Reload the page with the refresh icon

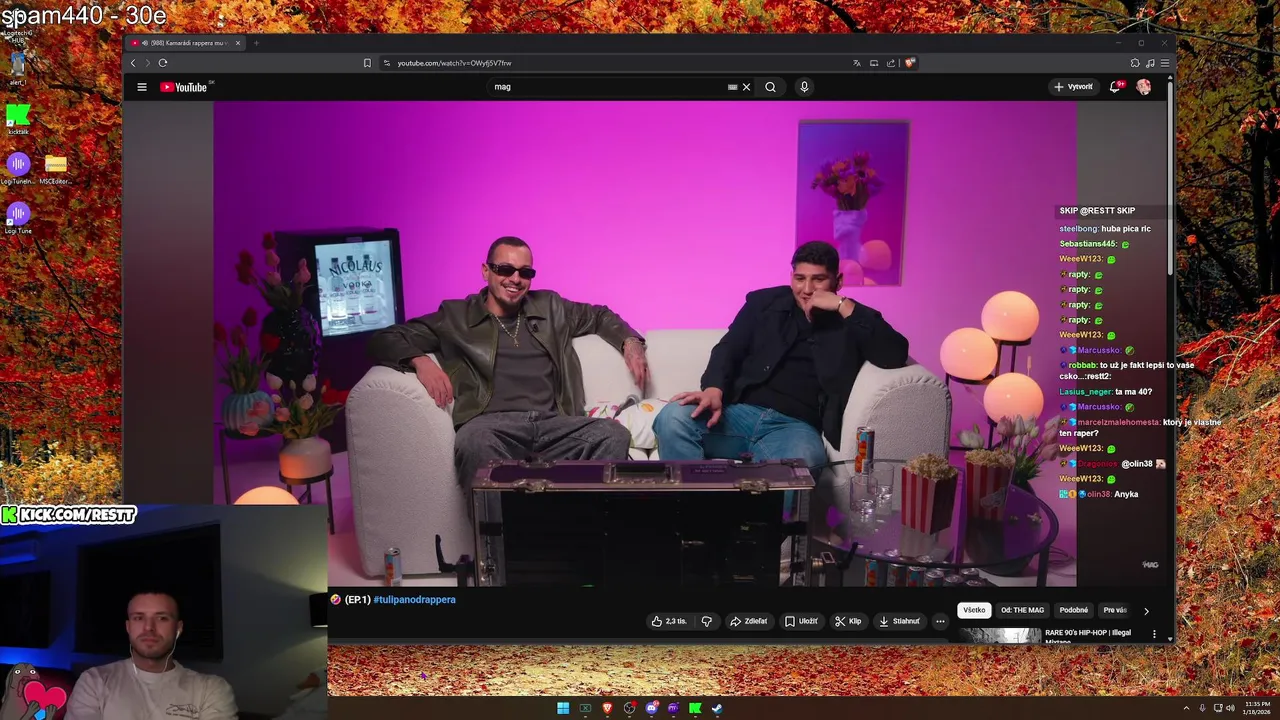[x=162, y=63]
